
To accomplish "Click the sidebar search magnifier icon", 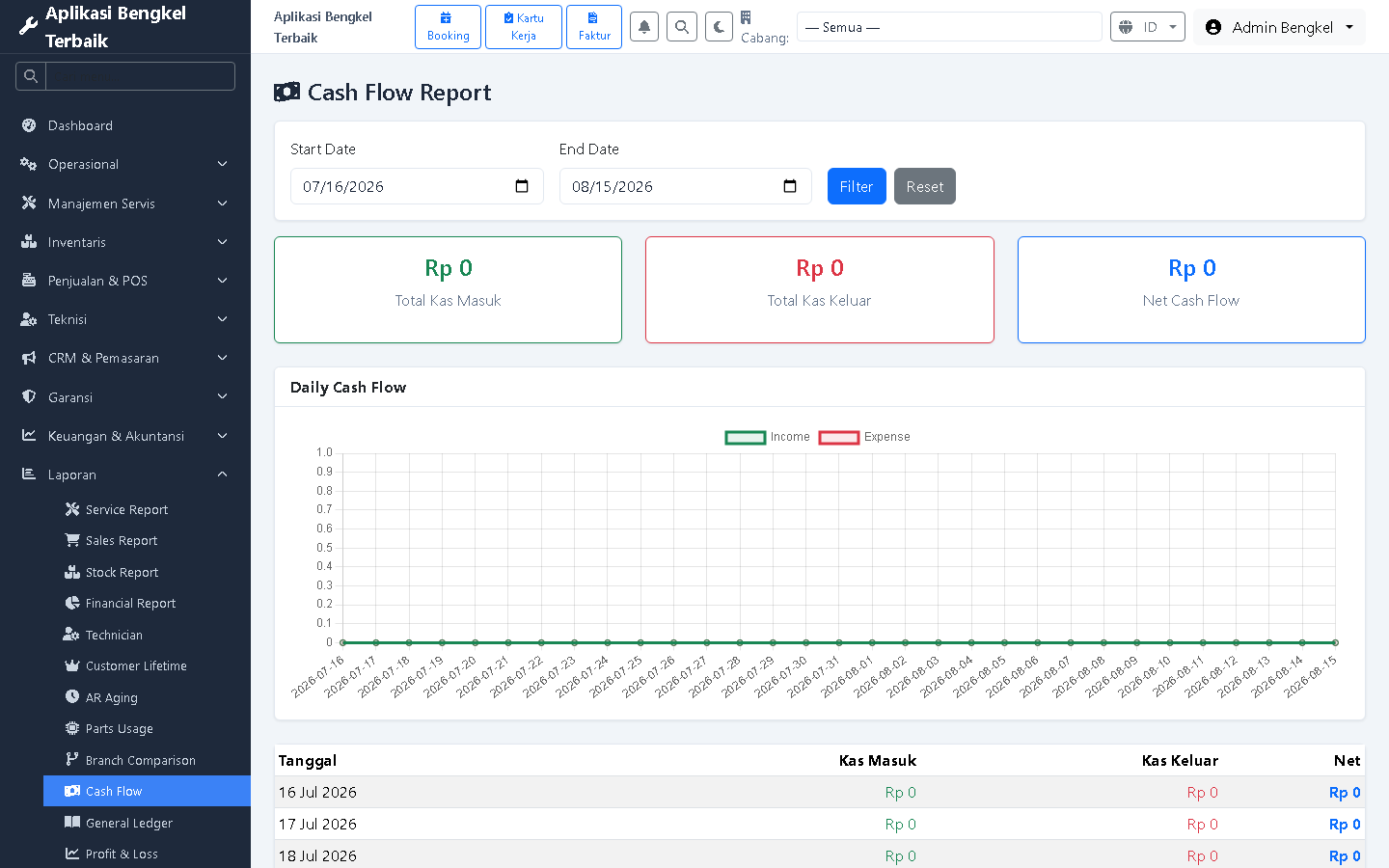I will coord(31,76).
